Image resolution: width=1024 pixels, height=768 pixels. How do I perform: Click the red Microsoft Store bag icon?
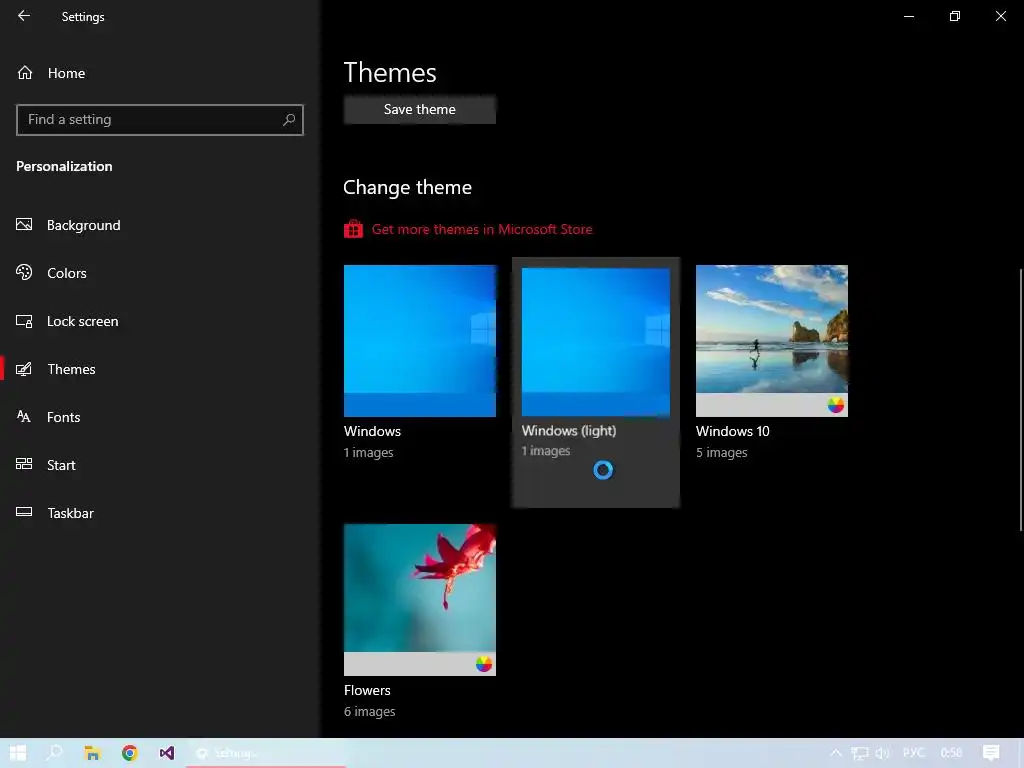353,229
